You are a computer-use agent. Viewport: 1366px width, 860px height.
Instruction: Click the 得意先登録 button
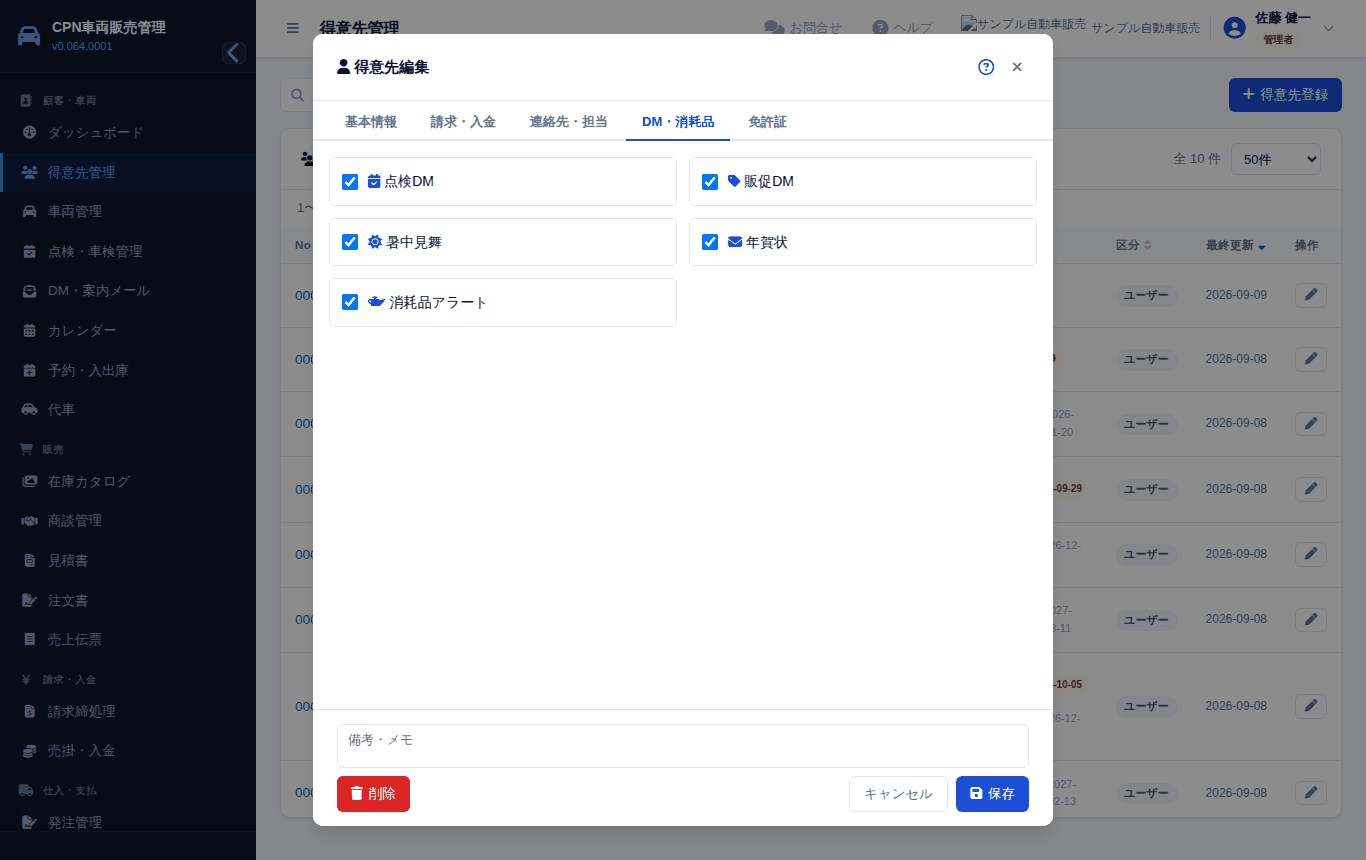pyautogui.click(x=1285, y=95)
